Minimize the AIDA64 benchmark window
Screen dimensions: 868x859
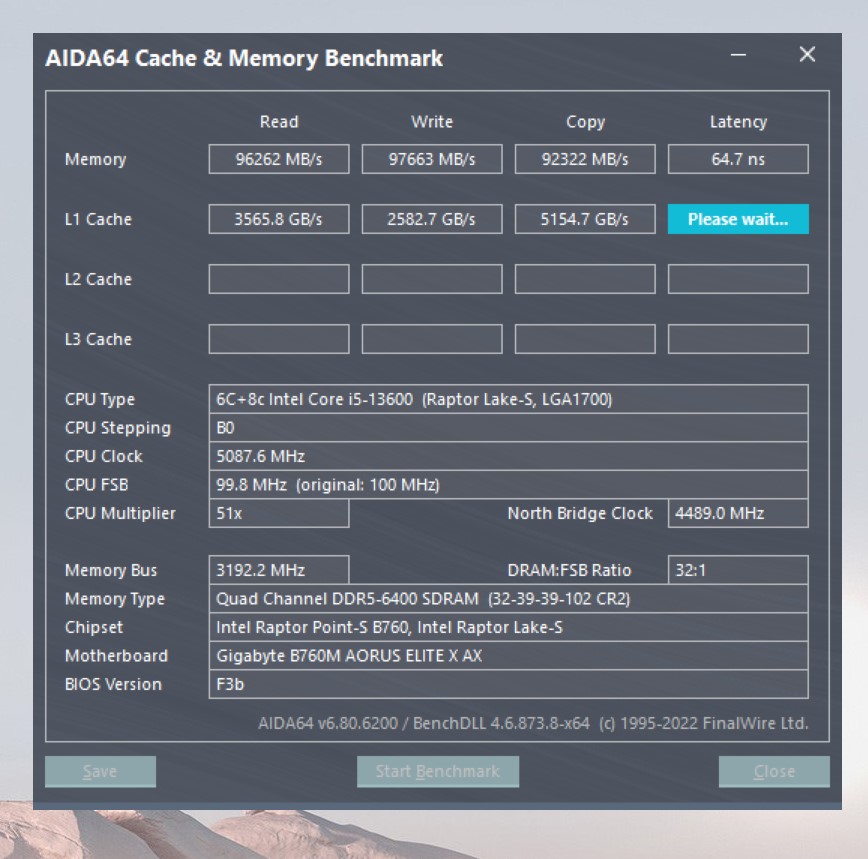738,55
